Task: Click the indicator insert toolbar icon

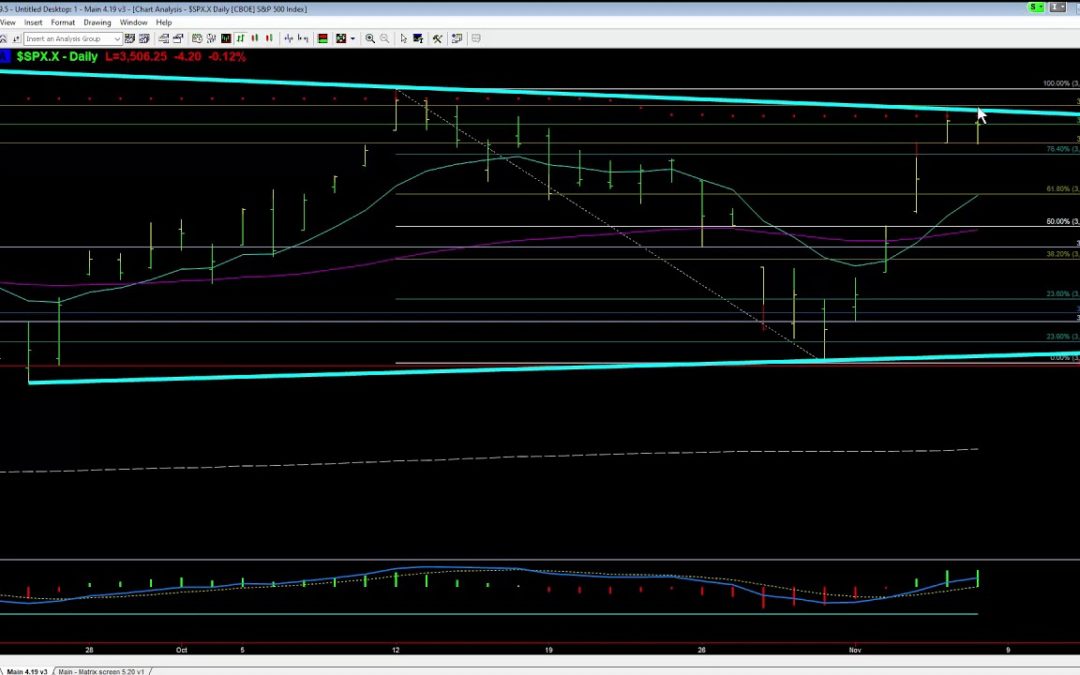Action: coord(211,39)
